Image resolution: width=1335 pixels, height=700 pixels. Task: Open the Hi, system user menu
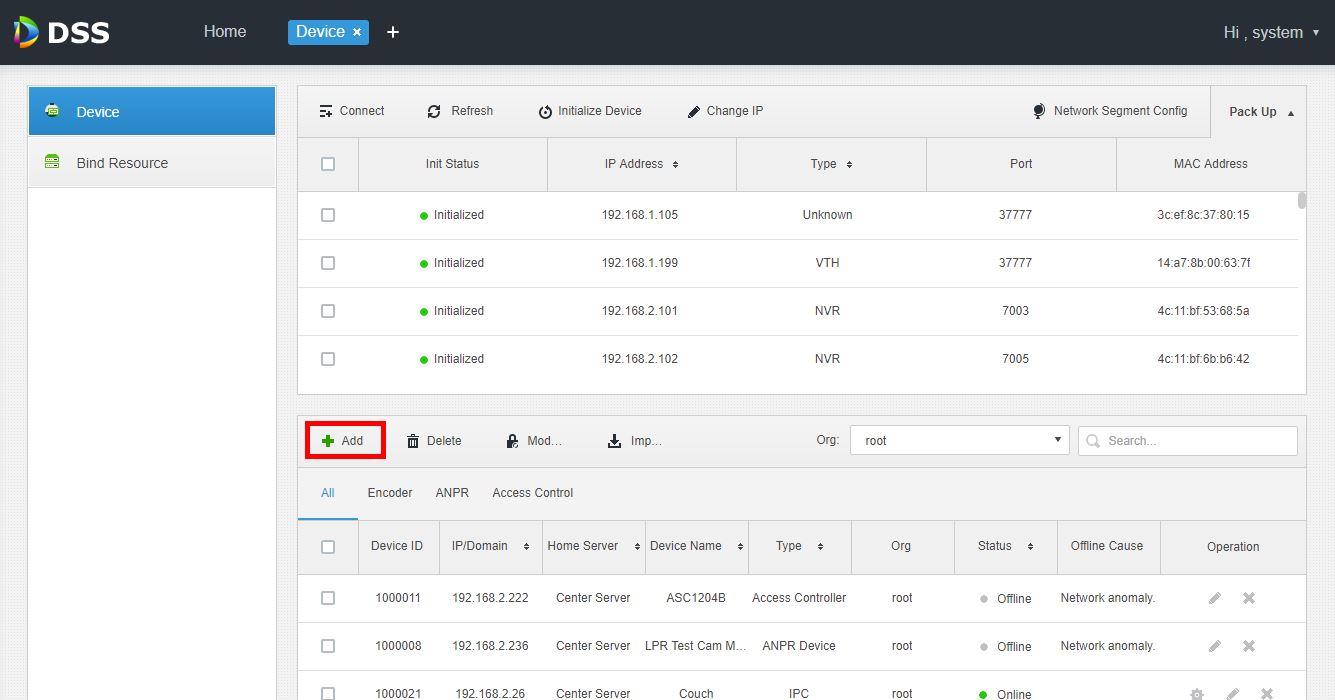[1271, 33]
